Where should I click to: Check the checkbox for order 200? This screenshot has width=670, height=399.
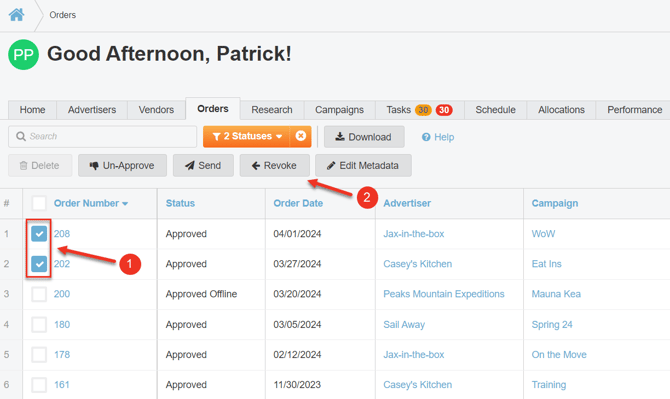click(x=39, y=294)
